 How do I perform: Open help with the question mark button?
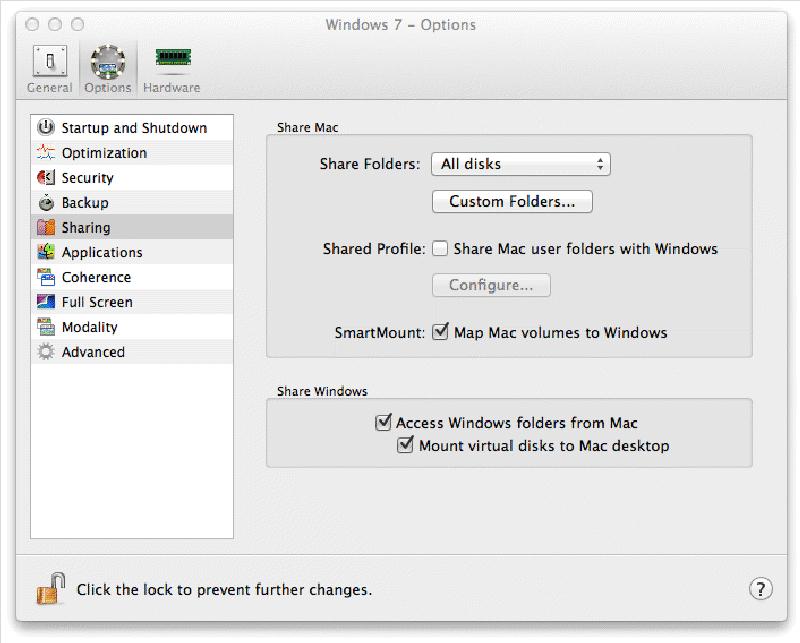[760, 589]
